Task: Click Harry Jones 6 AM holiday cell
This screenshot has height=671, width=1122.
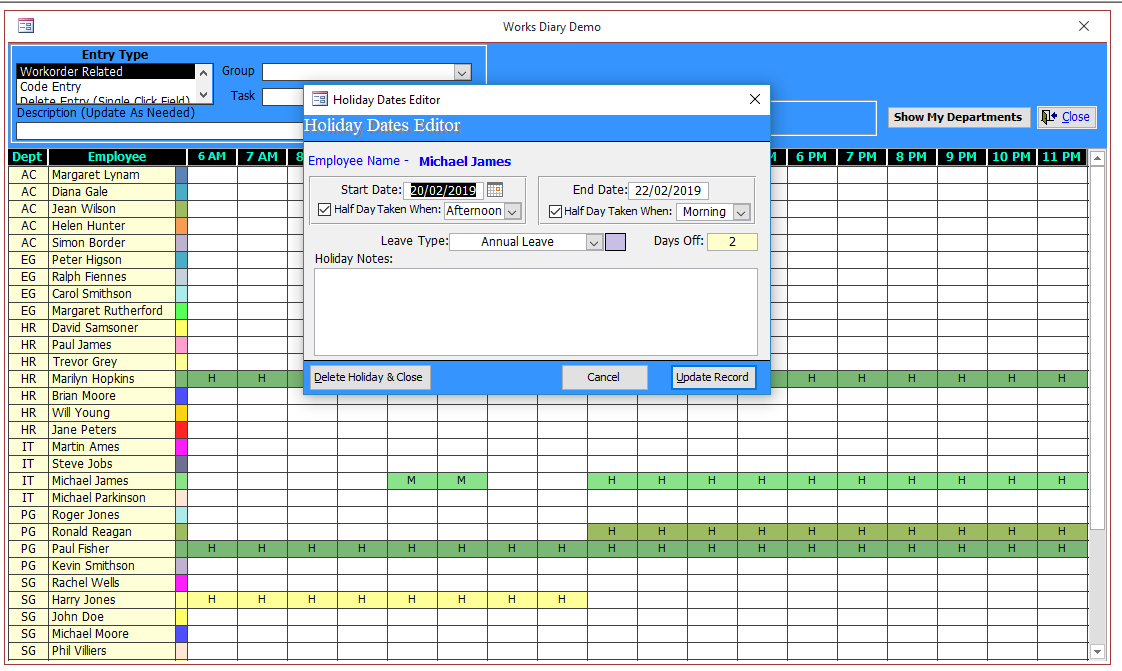Action: (x=213, y=599)
